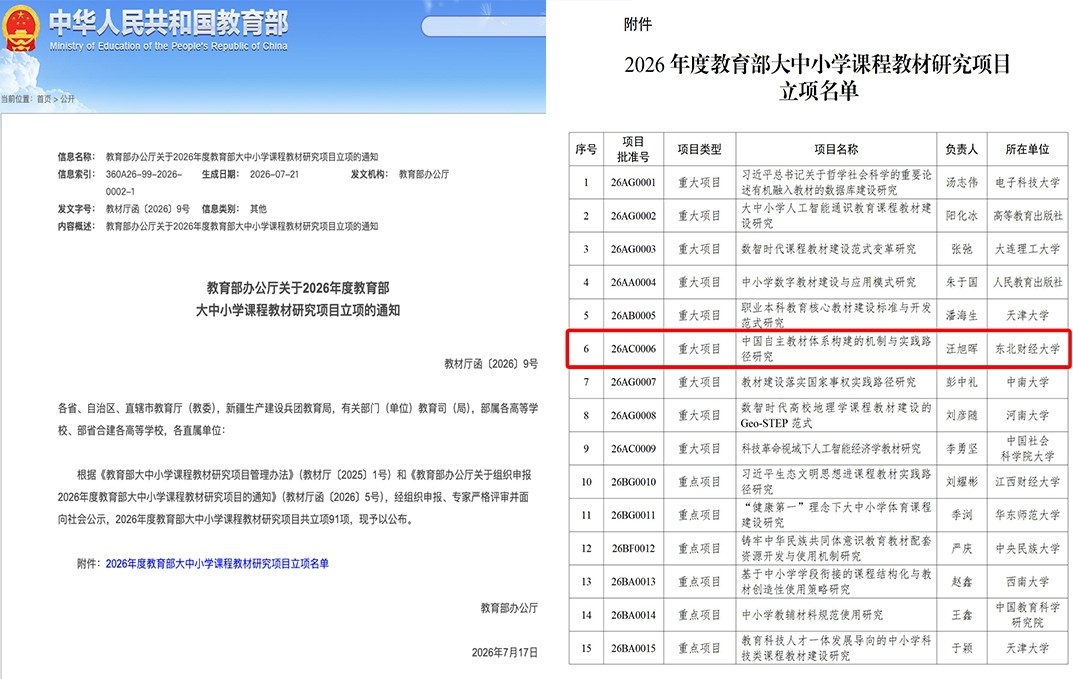Click the unit 河南大学

coord(1027,415)
